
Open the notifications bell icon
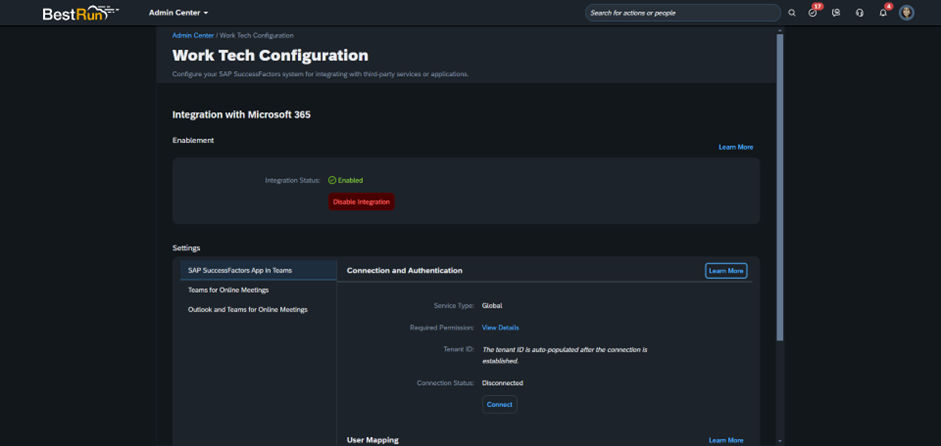coord(883,12)
